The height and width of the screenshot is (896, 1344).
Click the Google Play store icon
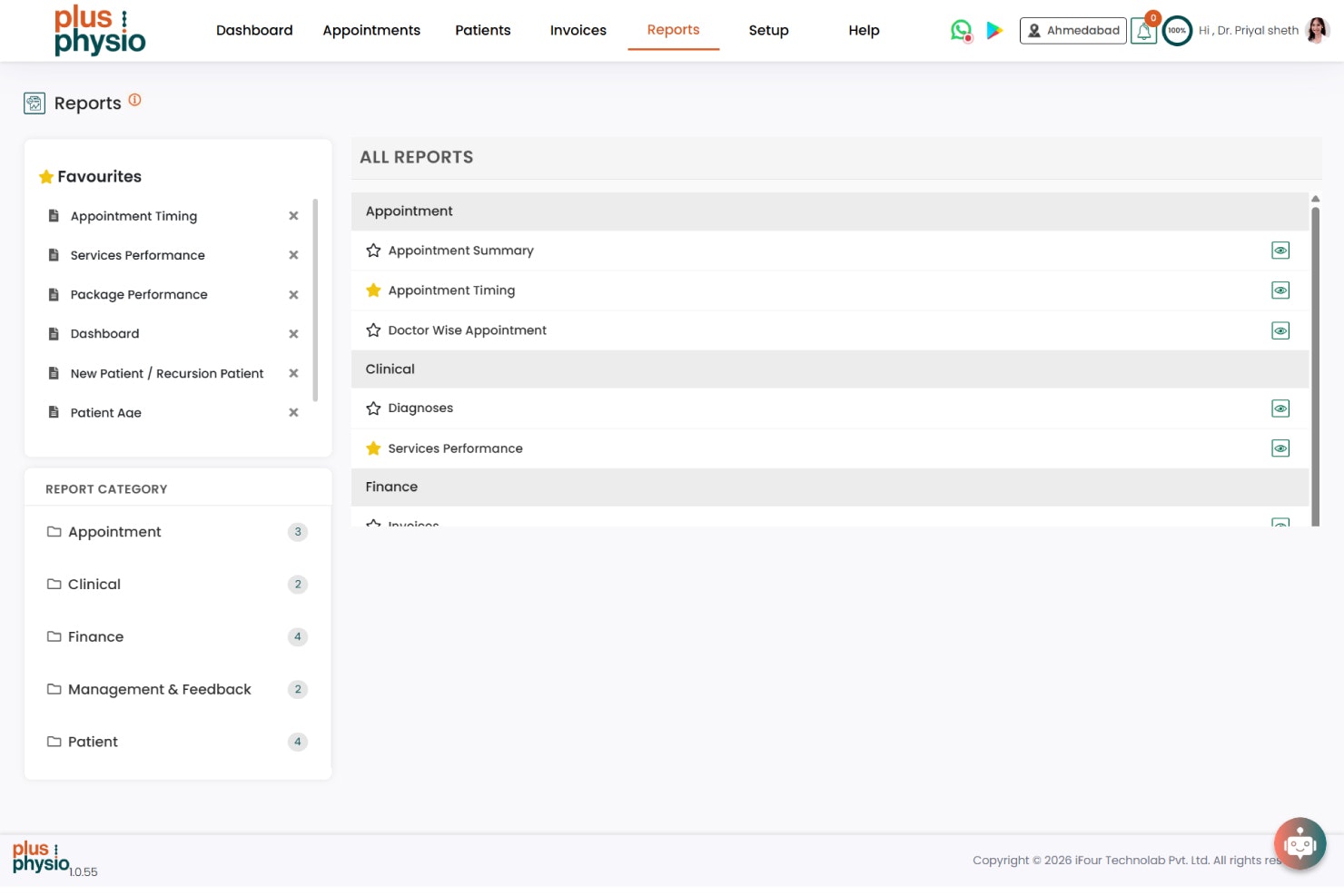click(994, 29)
